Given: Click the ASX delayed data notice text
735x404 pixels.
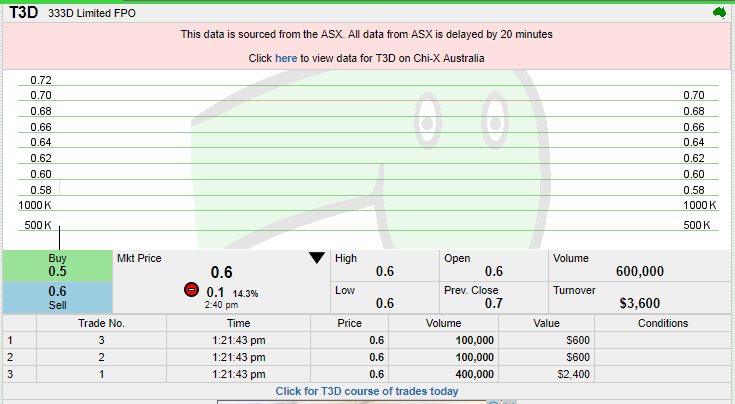Looking at the screenshot, I should [367, 34].
